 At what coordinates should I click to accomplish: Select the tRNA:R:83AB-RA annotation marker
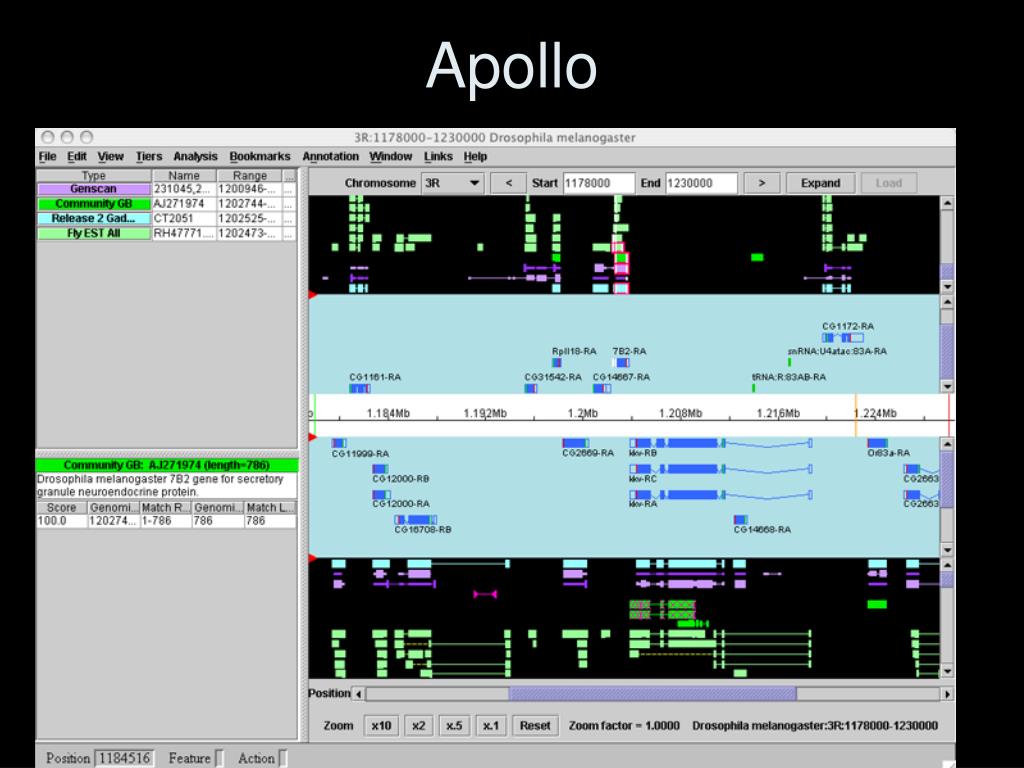point(754,389)
